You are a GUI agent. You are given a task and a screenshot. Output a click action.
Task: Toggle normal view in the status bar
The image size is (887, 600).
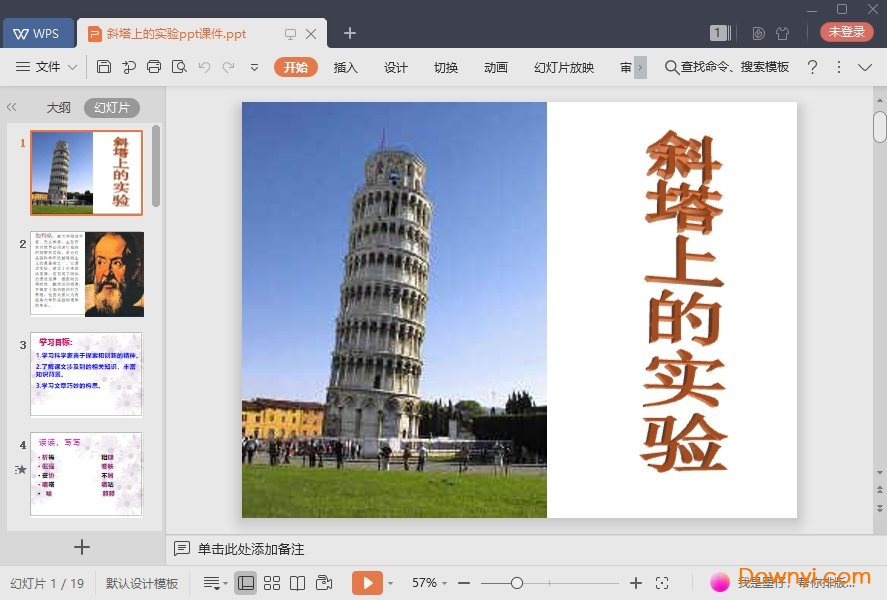pos(246,582)
